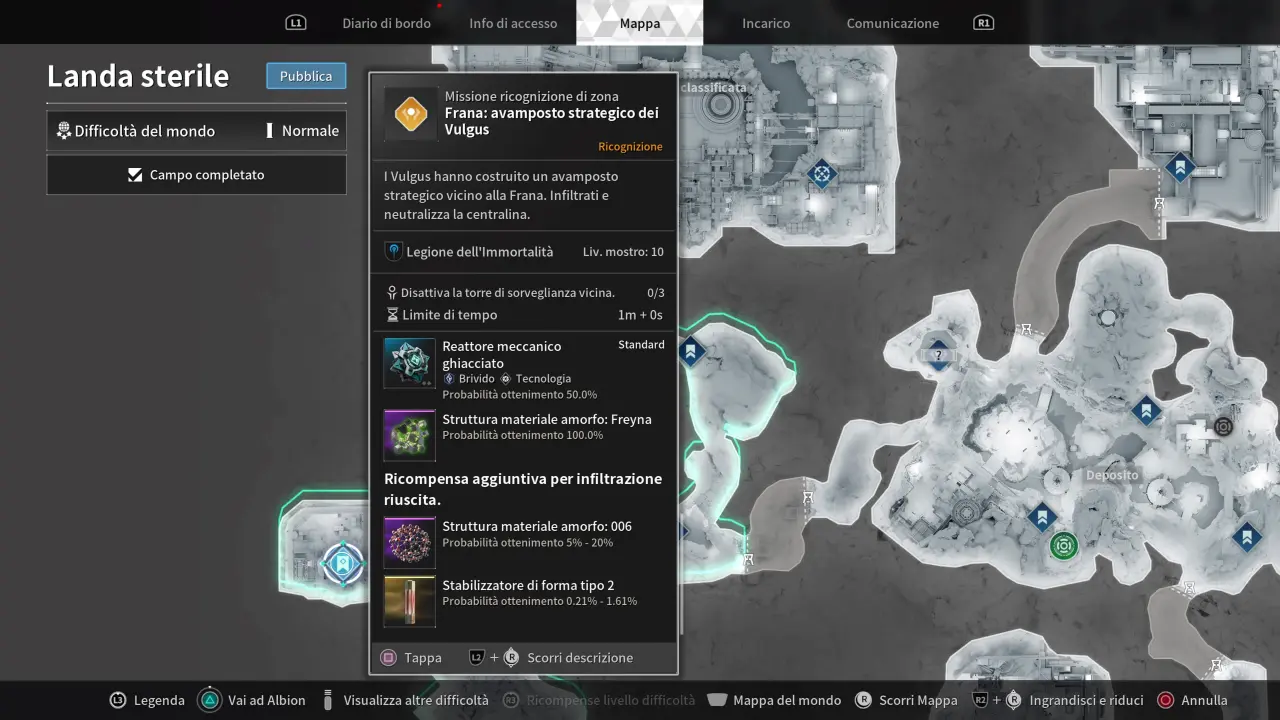Open the Info di accesso tab

(513, 23)
